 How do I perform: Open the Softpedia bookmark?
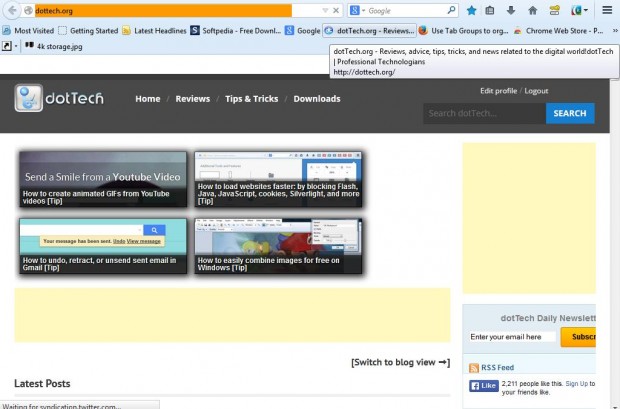coord(236,30)
